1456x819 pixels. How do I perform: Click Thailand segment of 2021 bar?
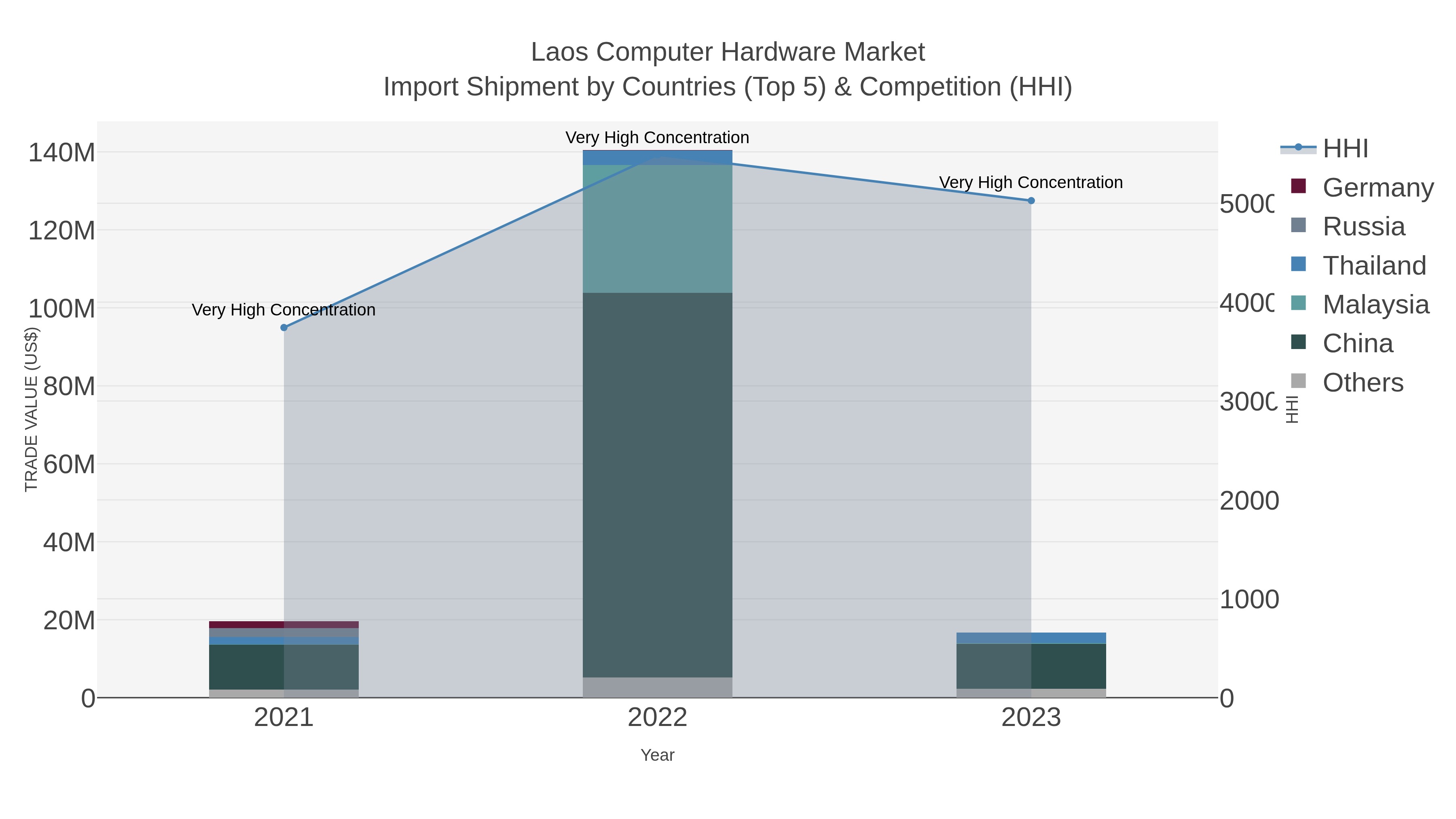[284, 641]
